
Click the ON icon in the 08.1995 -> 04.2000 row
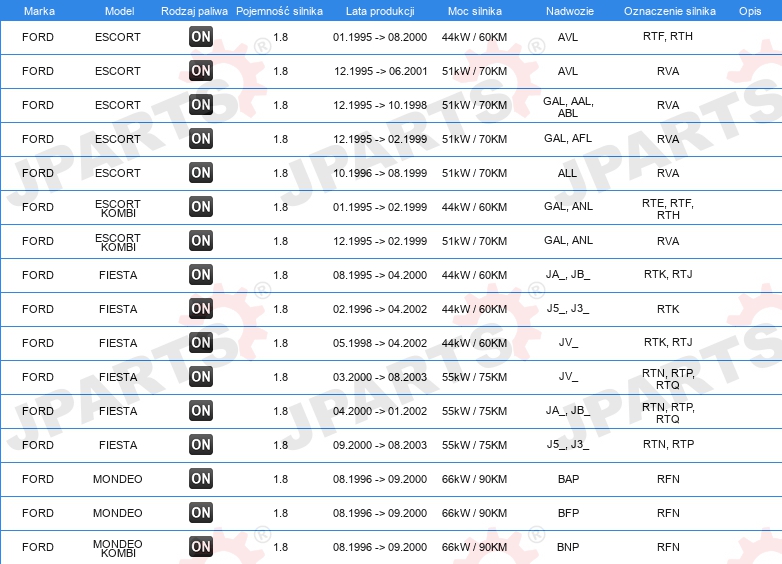point(201,274)
